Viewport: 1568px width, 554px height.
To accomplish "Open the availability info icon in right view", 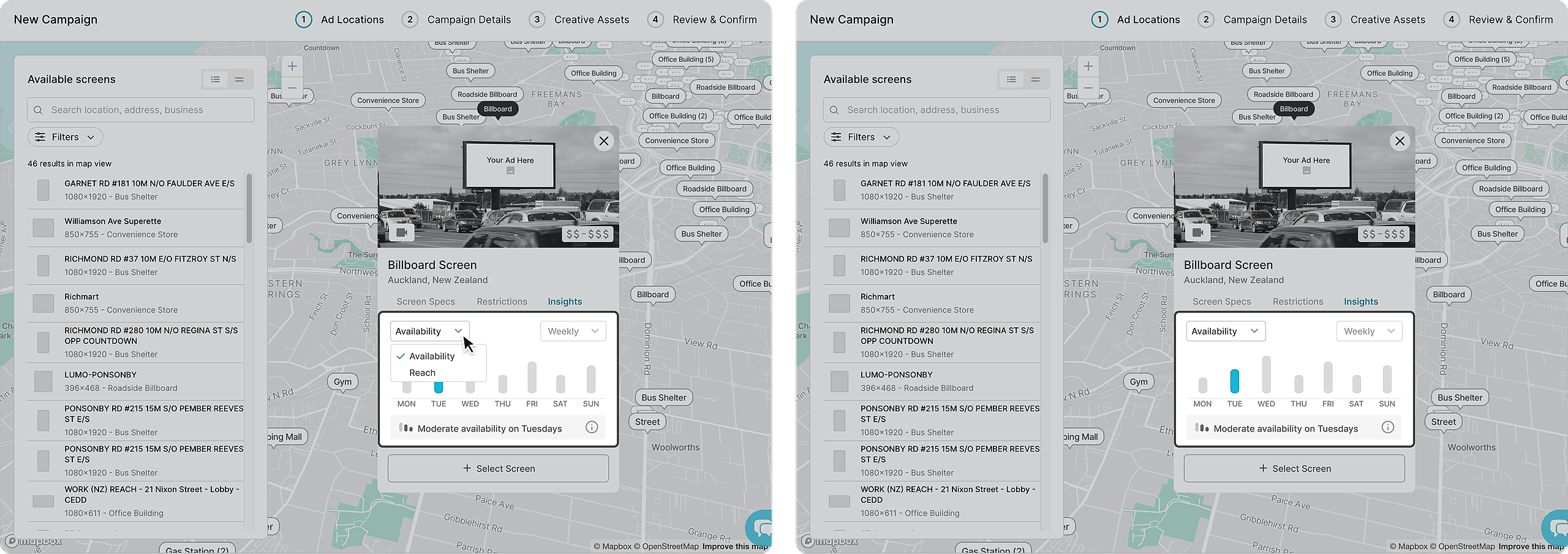I will [1388, 427].
